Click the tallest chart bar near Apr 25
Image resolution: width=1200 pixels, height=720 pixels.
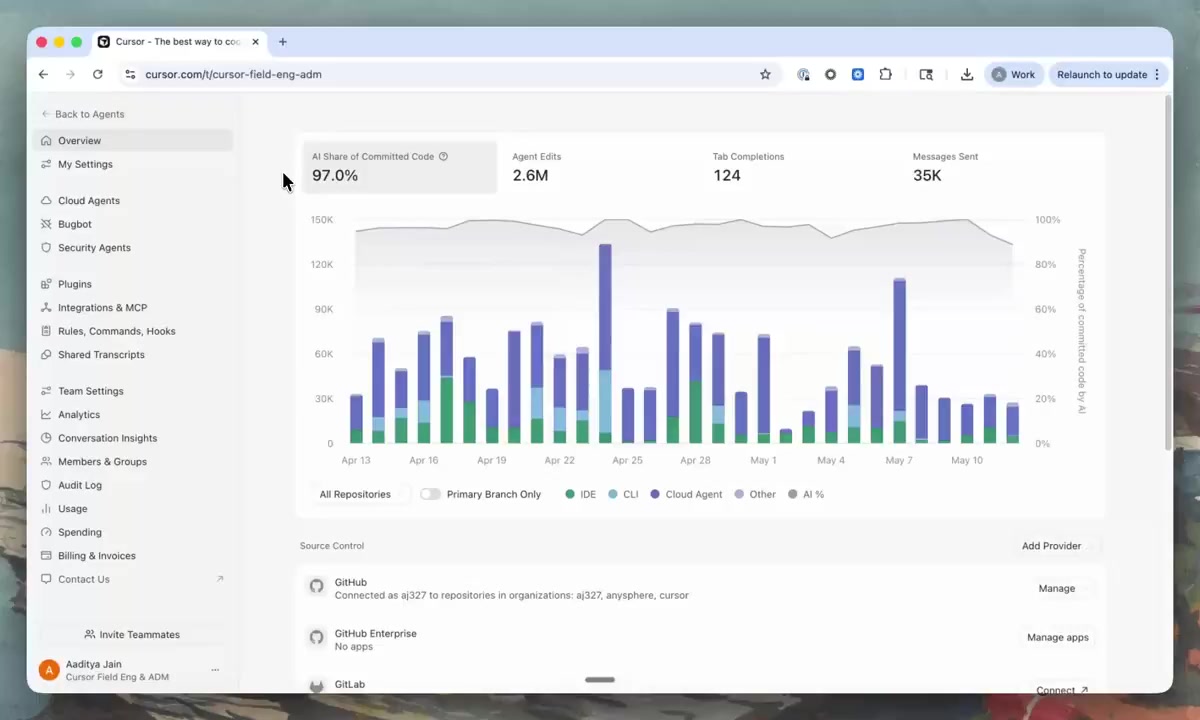coord(605,343)
